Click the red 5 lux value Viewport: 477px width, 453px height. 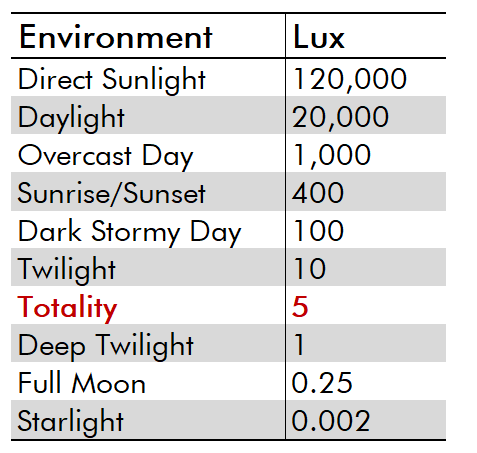tap(300, 307)
